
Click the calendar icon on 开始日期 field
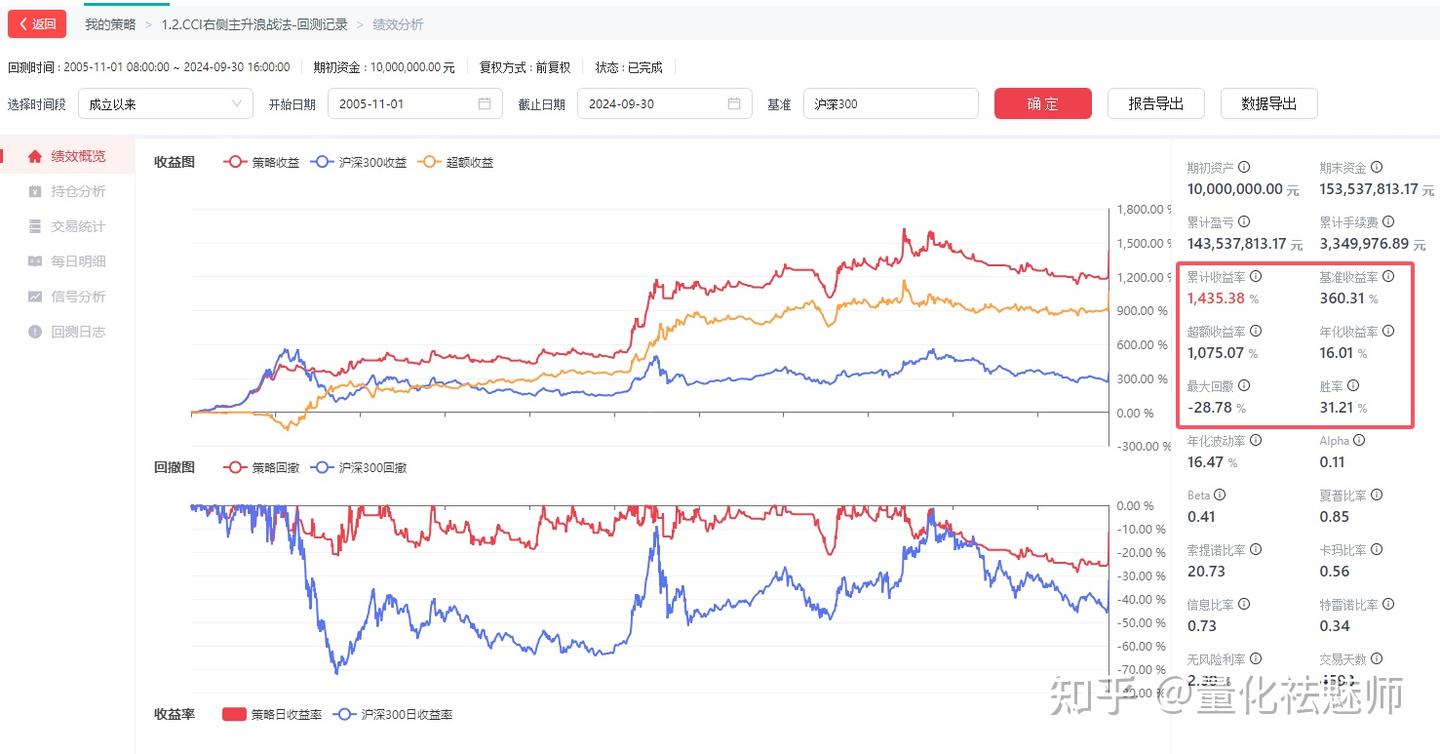pos(484,103)
